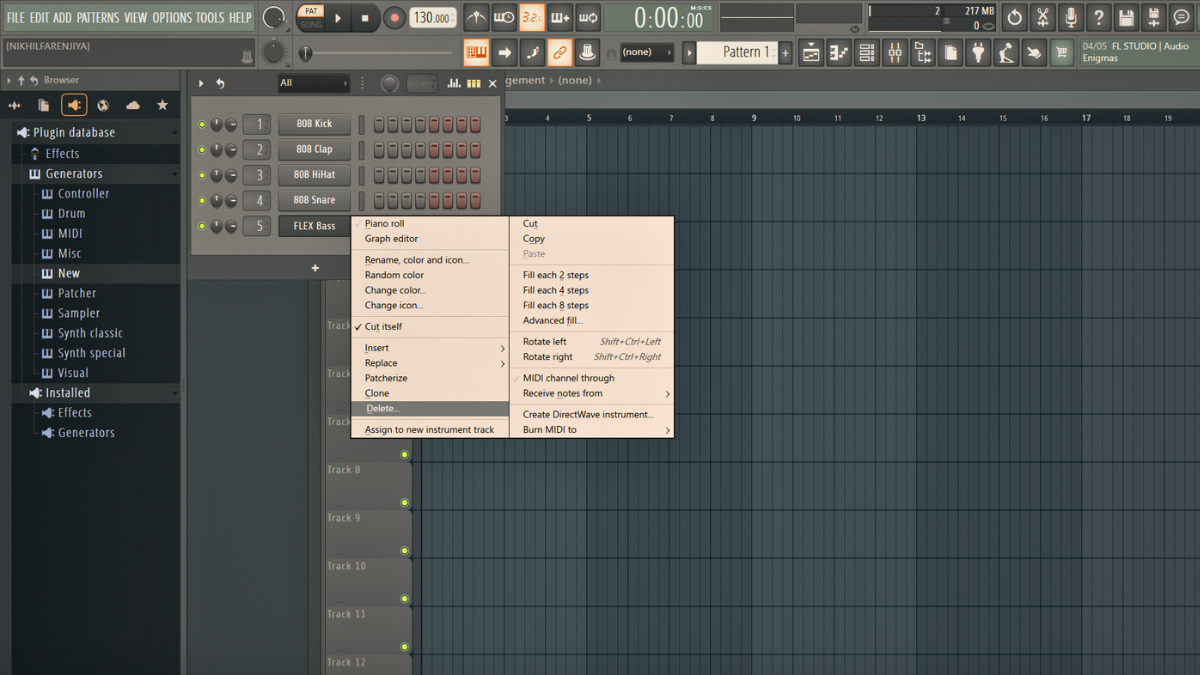Toggle the recording countdown 3.2.1 icon
This screenshot has width=1200, height=675.
532,17
